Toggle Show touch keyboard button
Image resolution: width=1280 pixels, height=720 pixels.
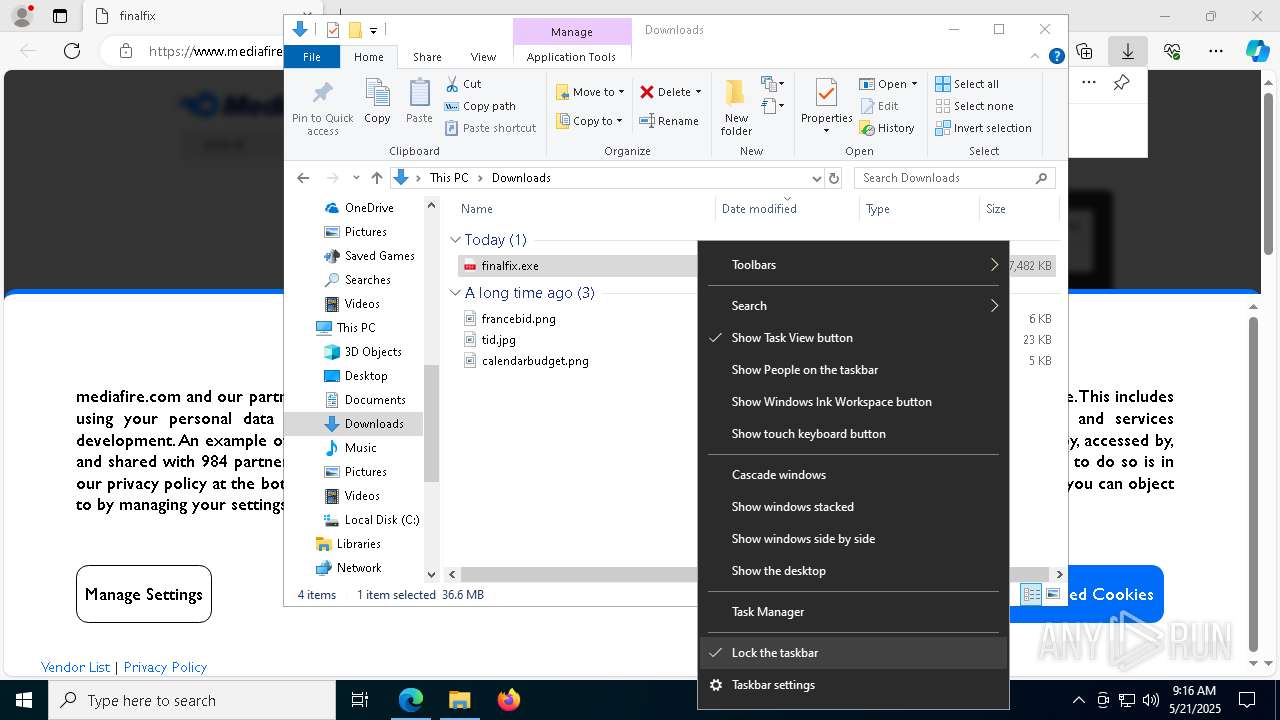[853, 434]
